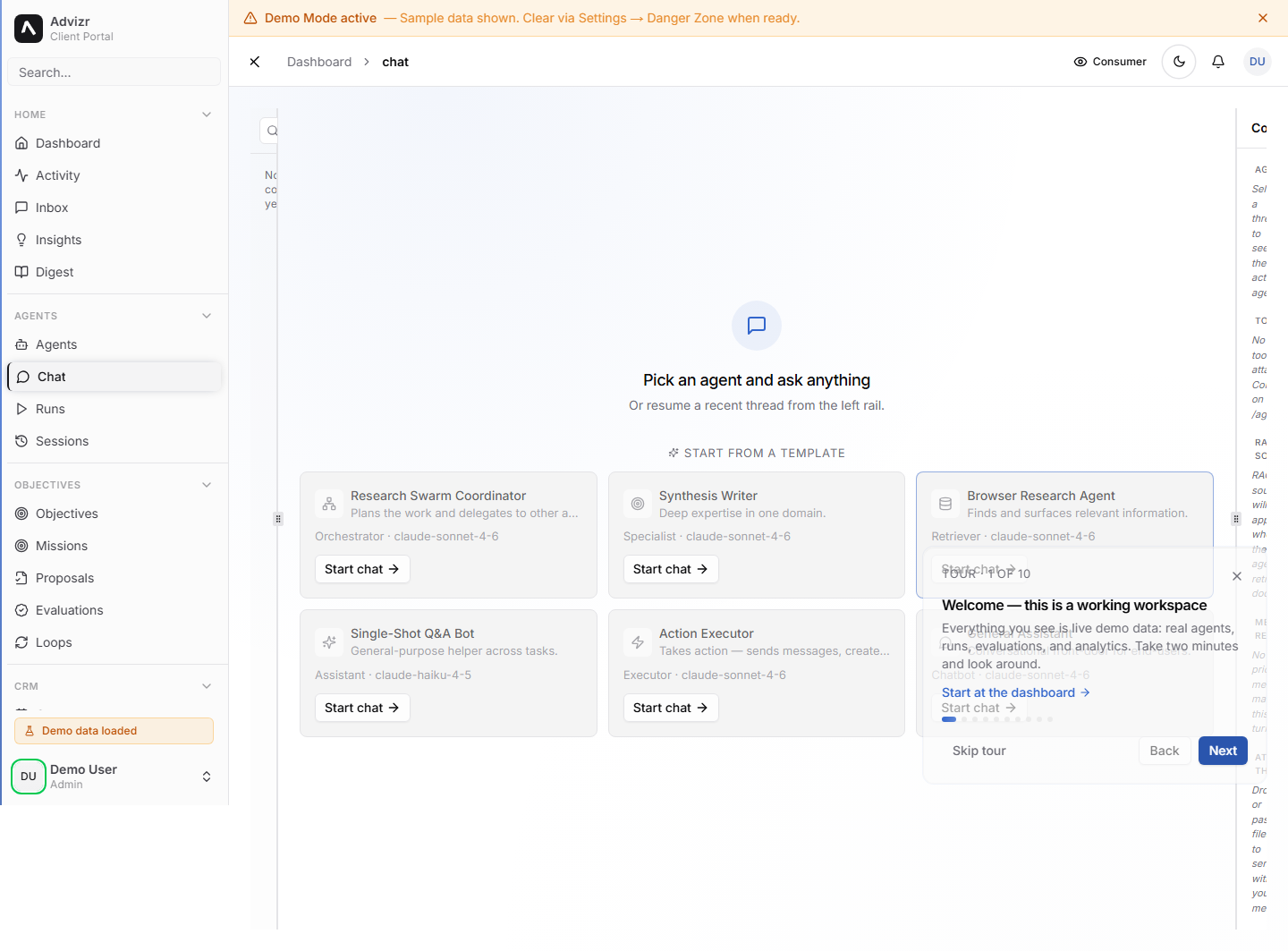Open the Agents page
Viewport: 1288px width, 951px height.
point(114,344)
